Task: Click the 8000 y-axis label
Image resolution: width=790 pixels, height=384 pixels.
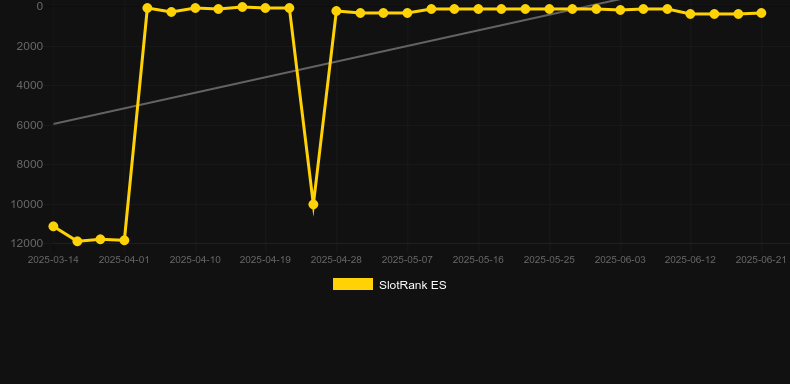Action: point(30,165)
